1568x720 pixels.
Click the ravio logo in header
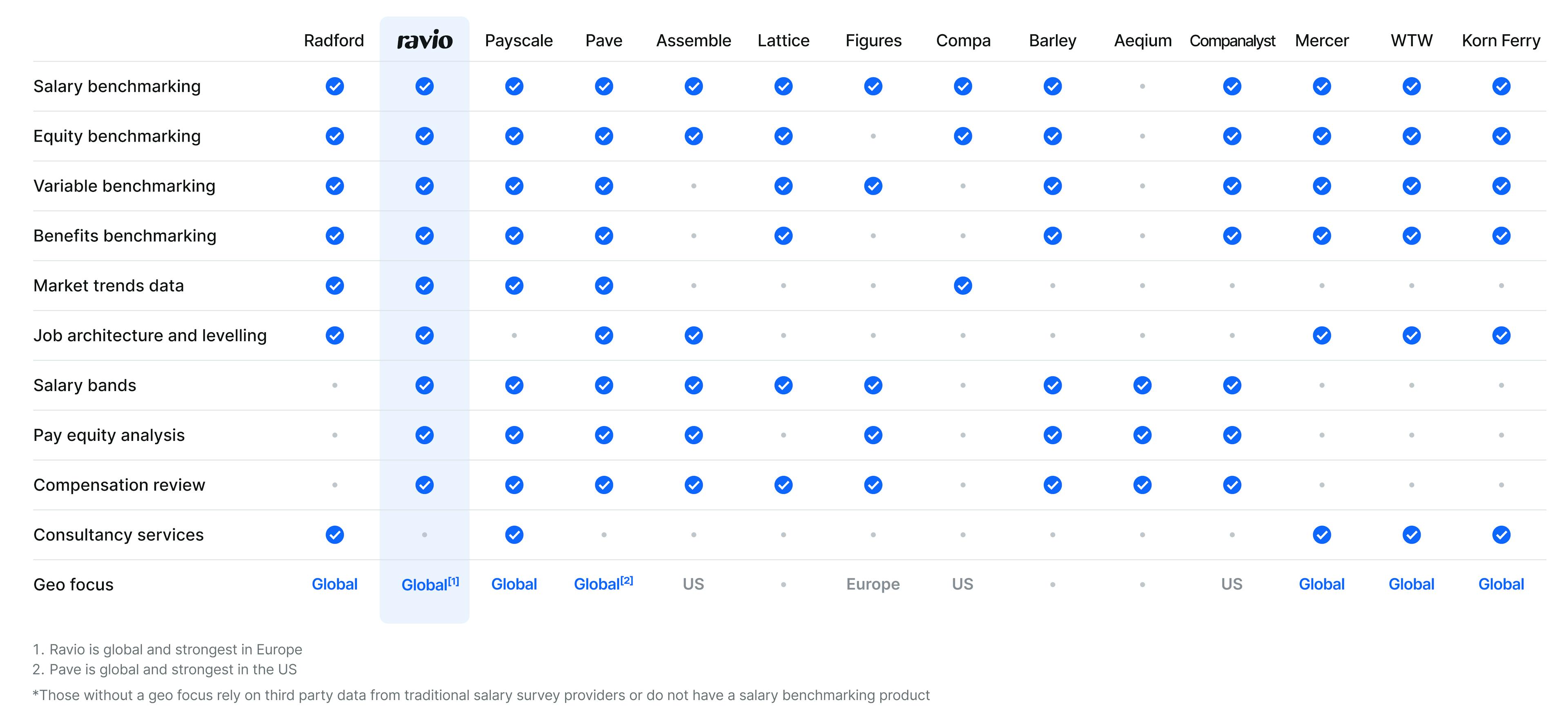[x=424, y=41]
